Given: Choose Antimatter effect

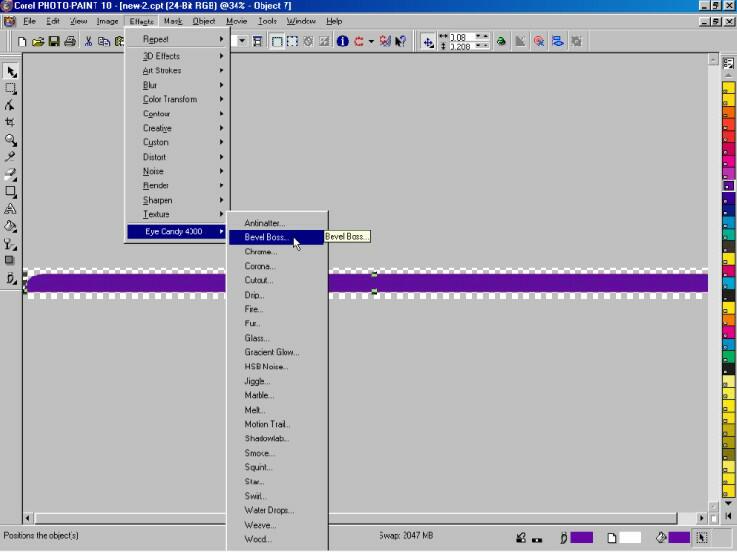Looking at the screenshot, I should (x=276, y=223).
